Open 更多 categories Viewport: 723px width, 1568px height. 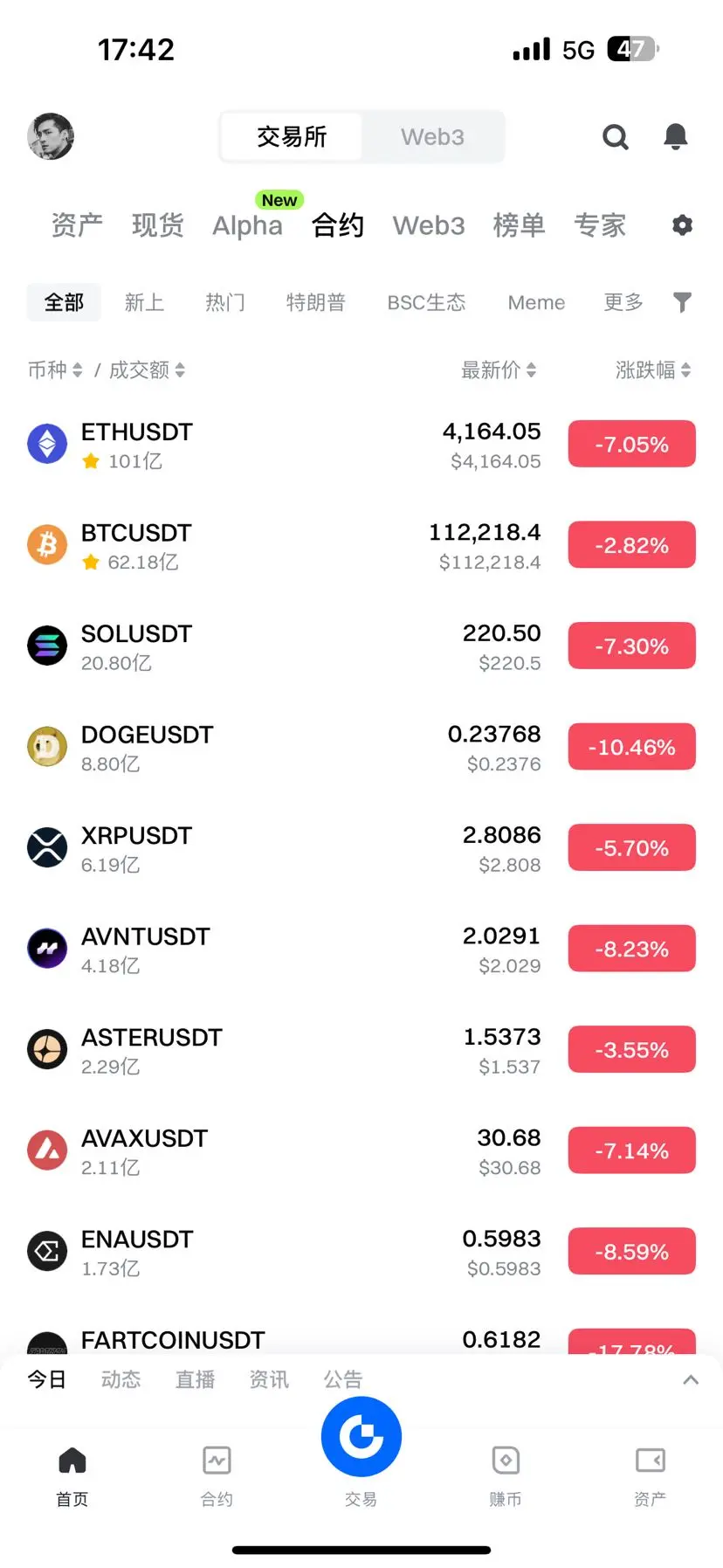623,302
